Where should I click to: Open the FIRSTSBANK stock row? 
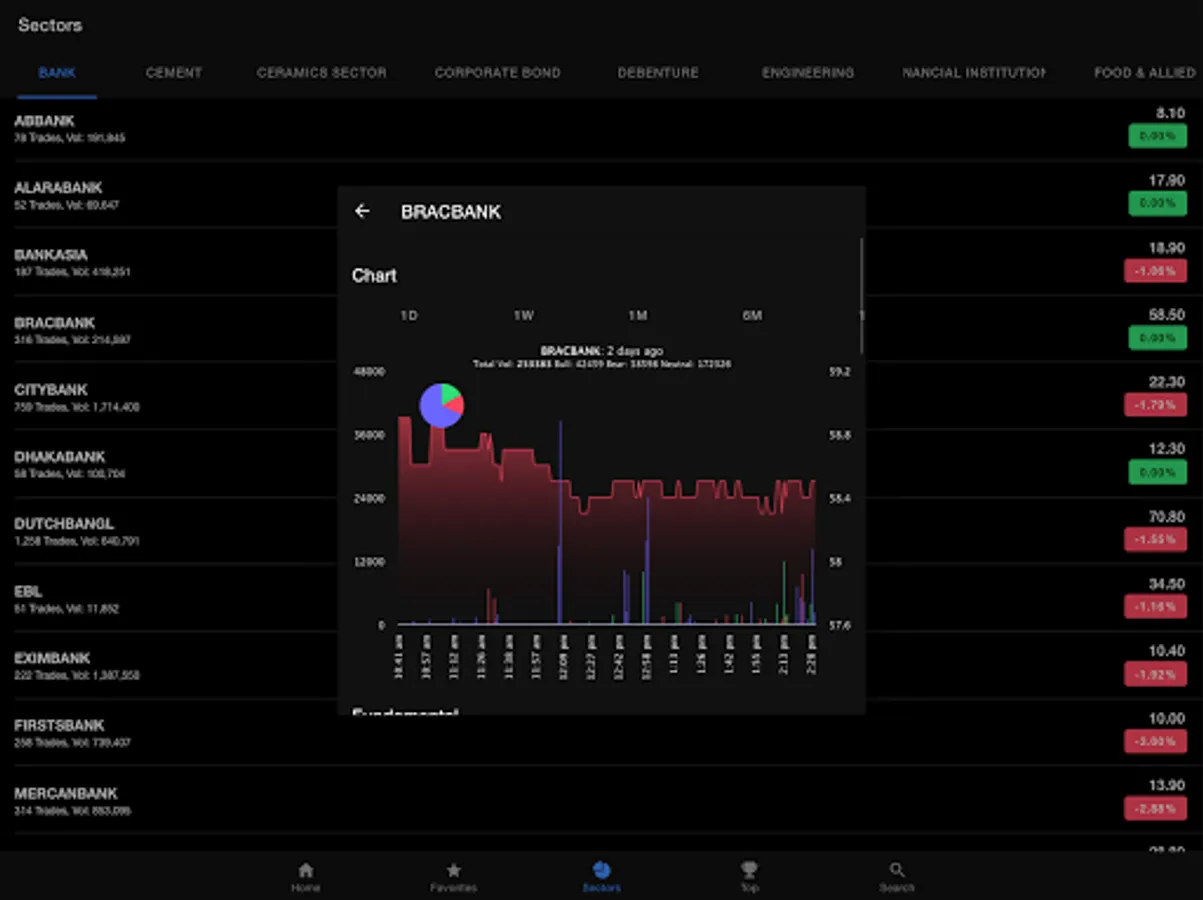click(x=601, y=733)
